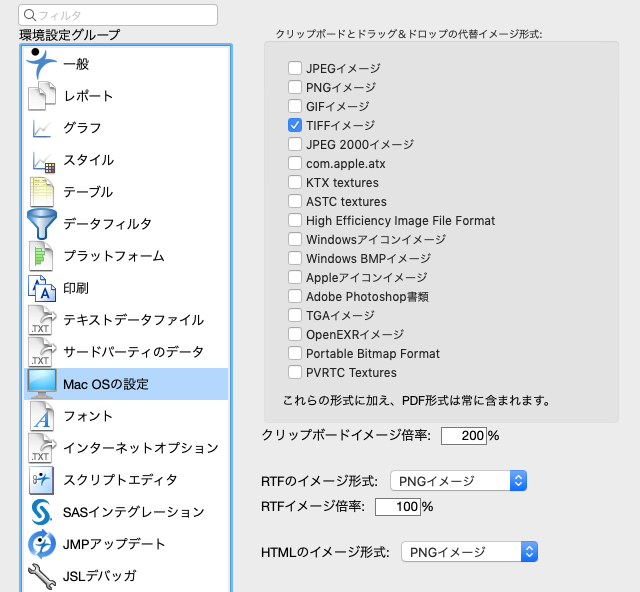Toggle JPEG 2000イメージ checkbox
This screenshot has height=592, width=640.
(295, 144)
